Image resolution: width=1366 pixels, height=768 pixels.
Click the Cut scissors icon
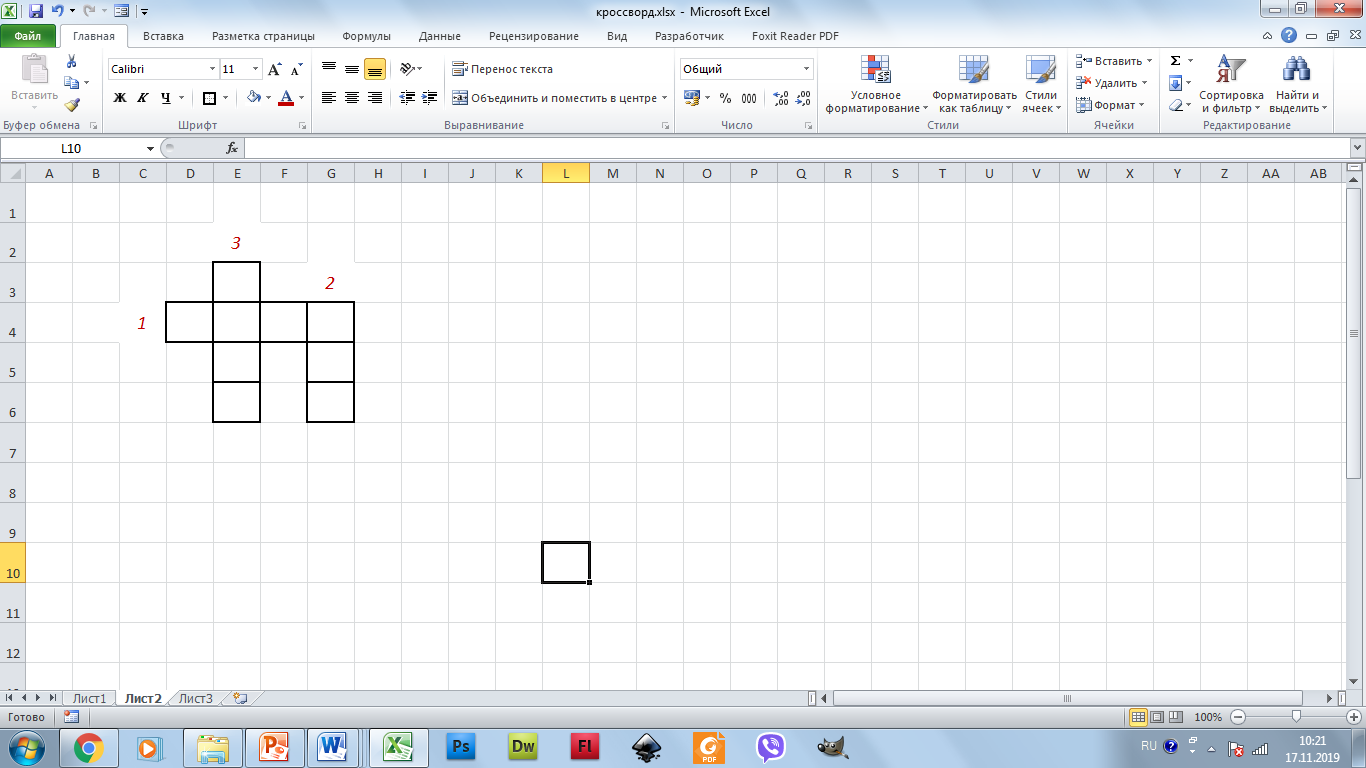72,62
